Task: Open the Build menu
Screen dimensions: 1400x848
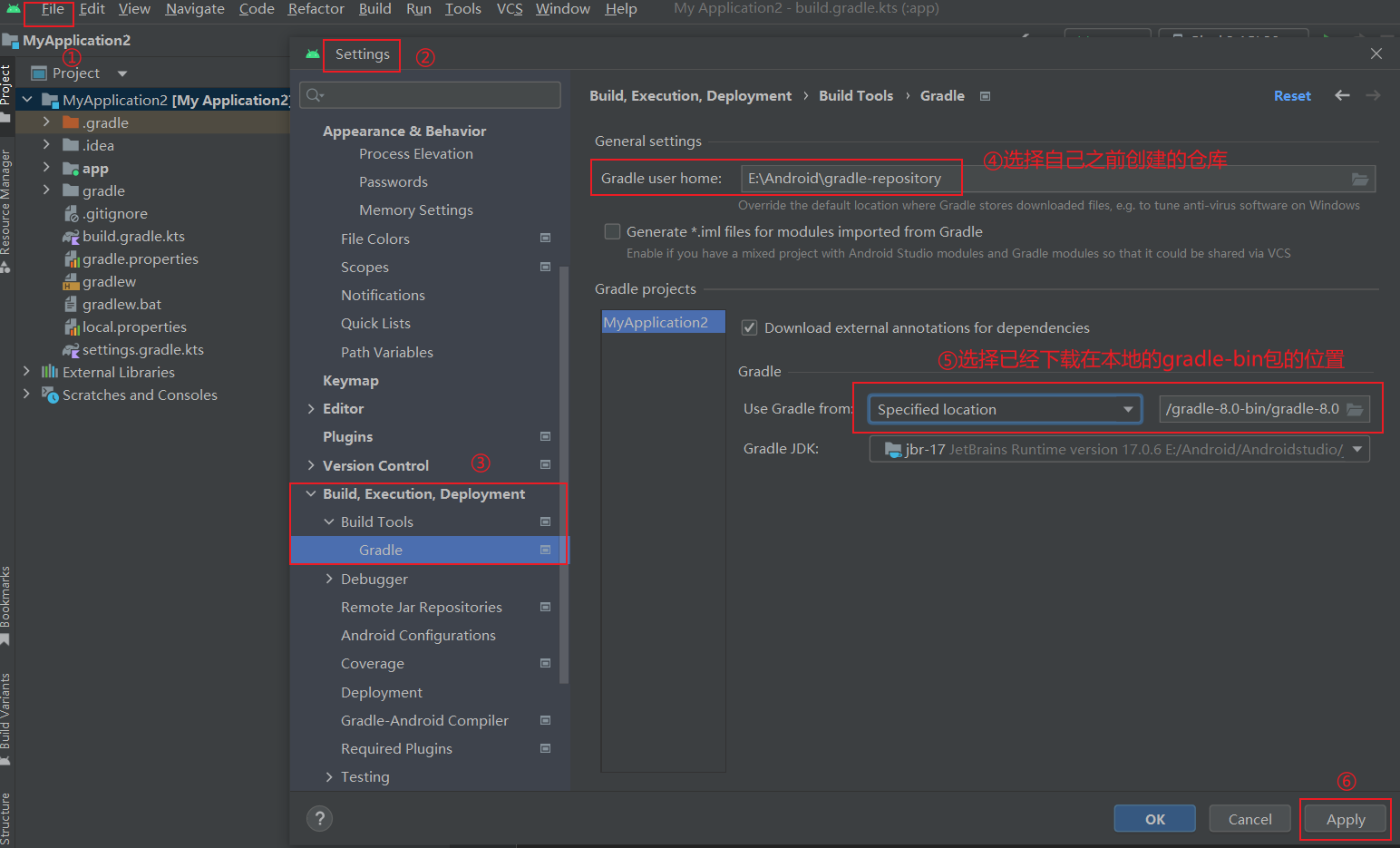Action: 374,9
